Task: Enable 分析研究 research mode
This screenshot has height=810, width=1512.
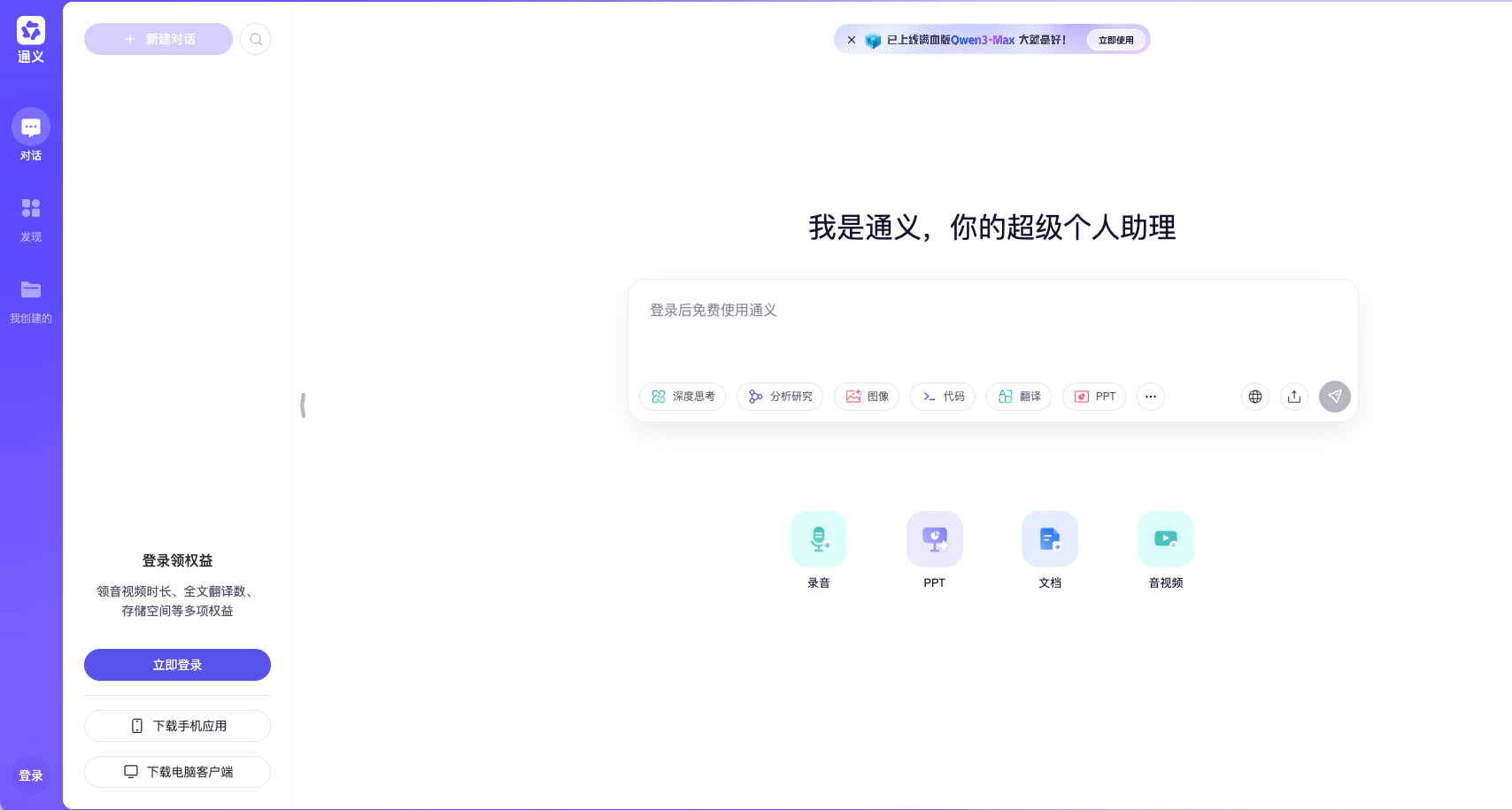Action: click(x=779, y=397)
